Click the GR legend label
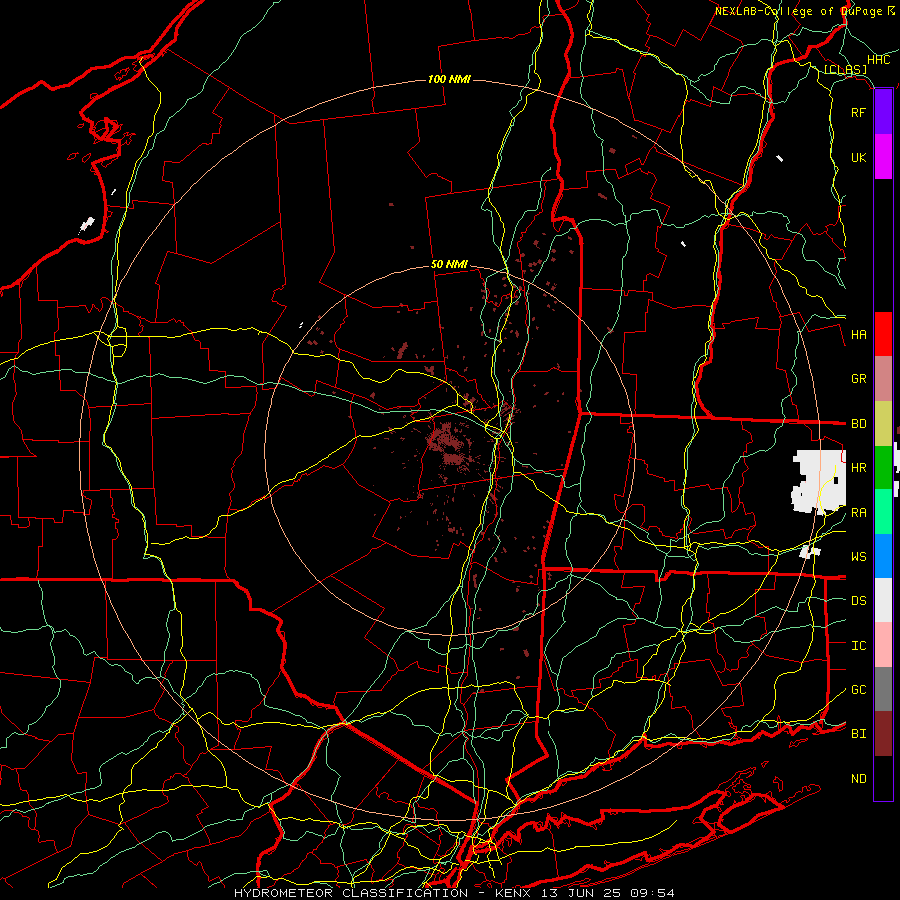 859,379
